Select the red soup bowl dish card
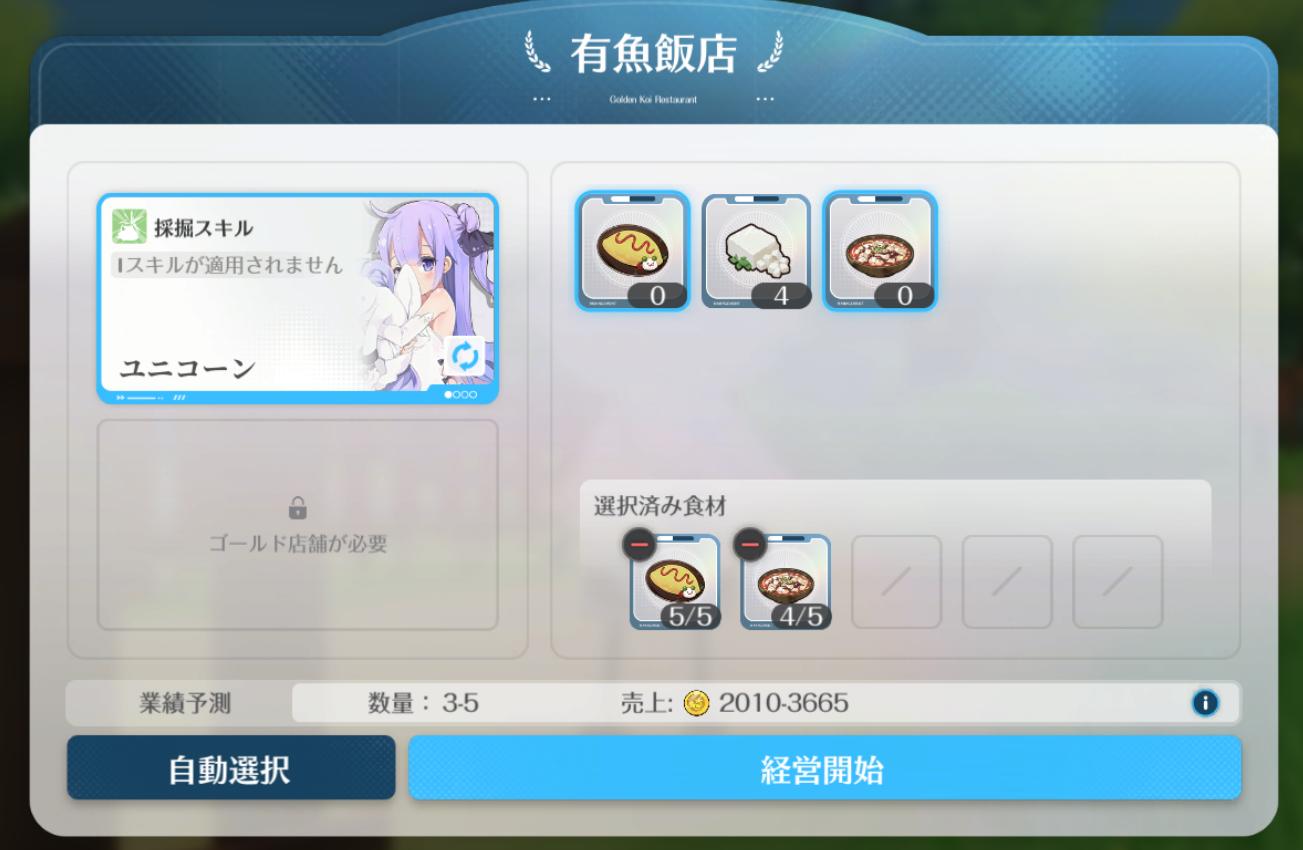 point(879,251)
